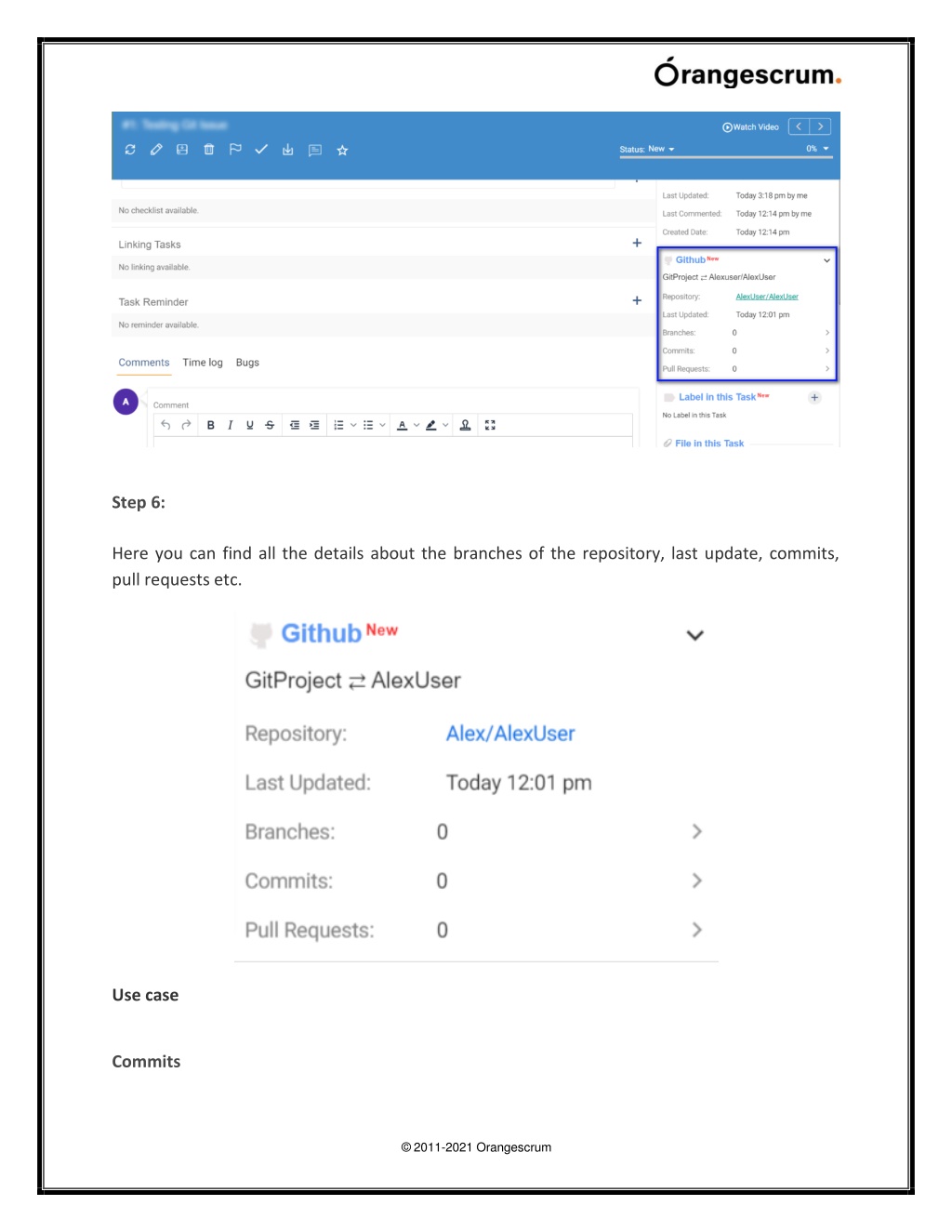This screenshot has width=952, height=1232.
Task: Click the Watch Video button
Action: 751,127
